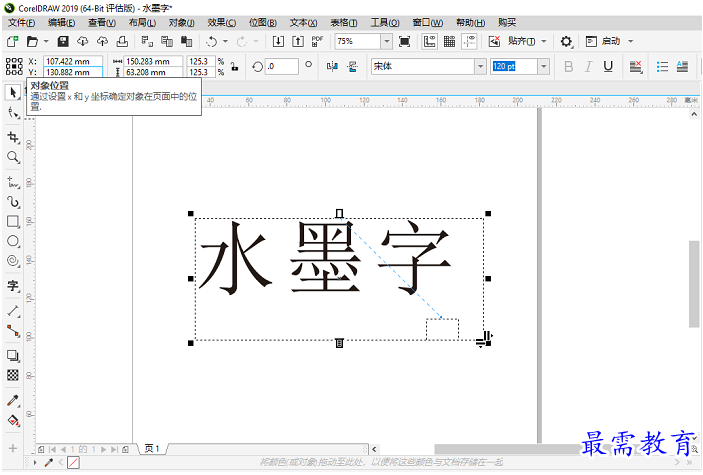Mirror text horizontally

click(x=332, y=66)
